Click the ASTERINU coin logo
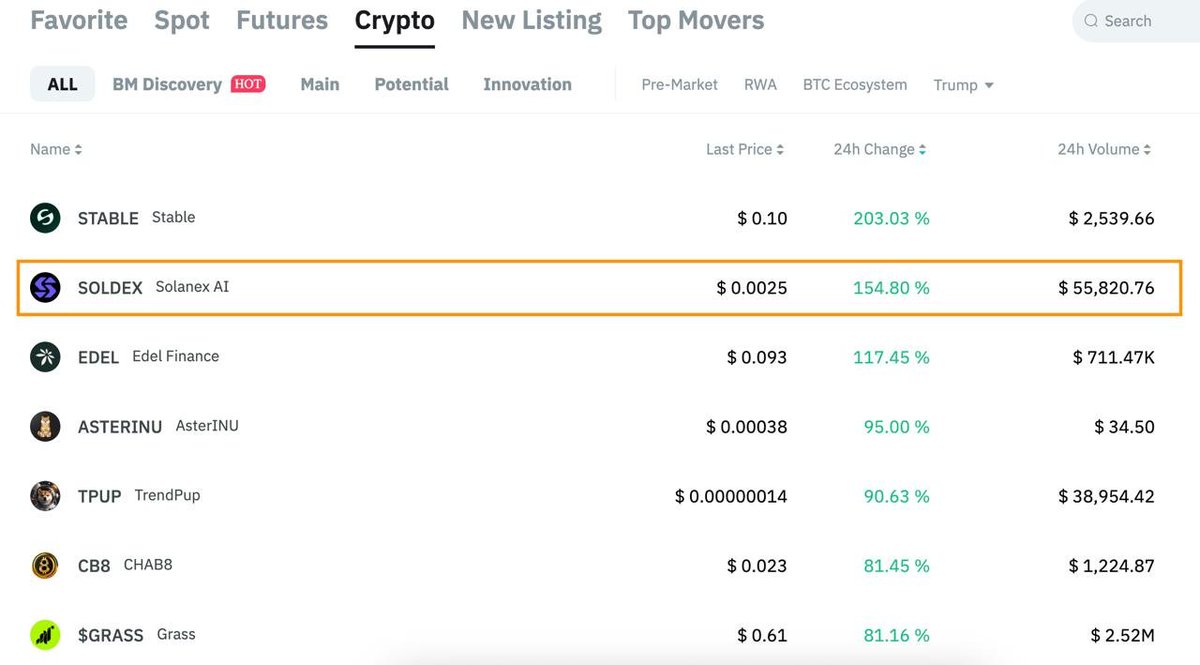 (44, 426)
